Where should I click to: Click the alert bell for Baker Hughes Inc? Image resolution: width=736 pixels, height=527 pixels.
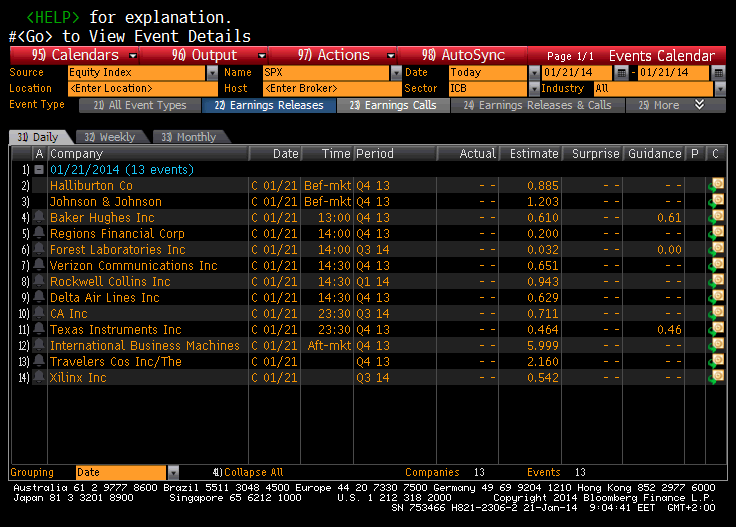click(39, 217)
